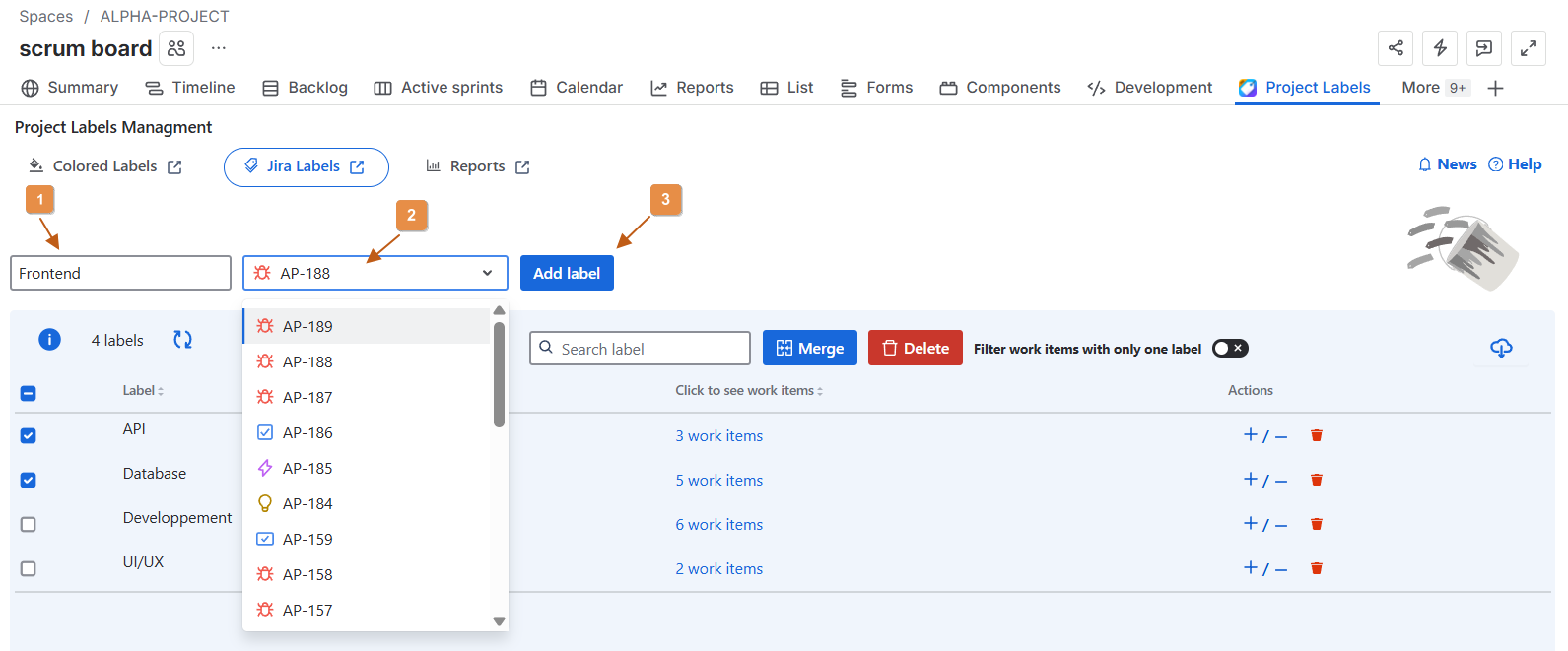
Task: Choose AP-187 bug in the dropdown list
Action: 367,397
